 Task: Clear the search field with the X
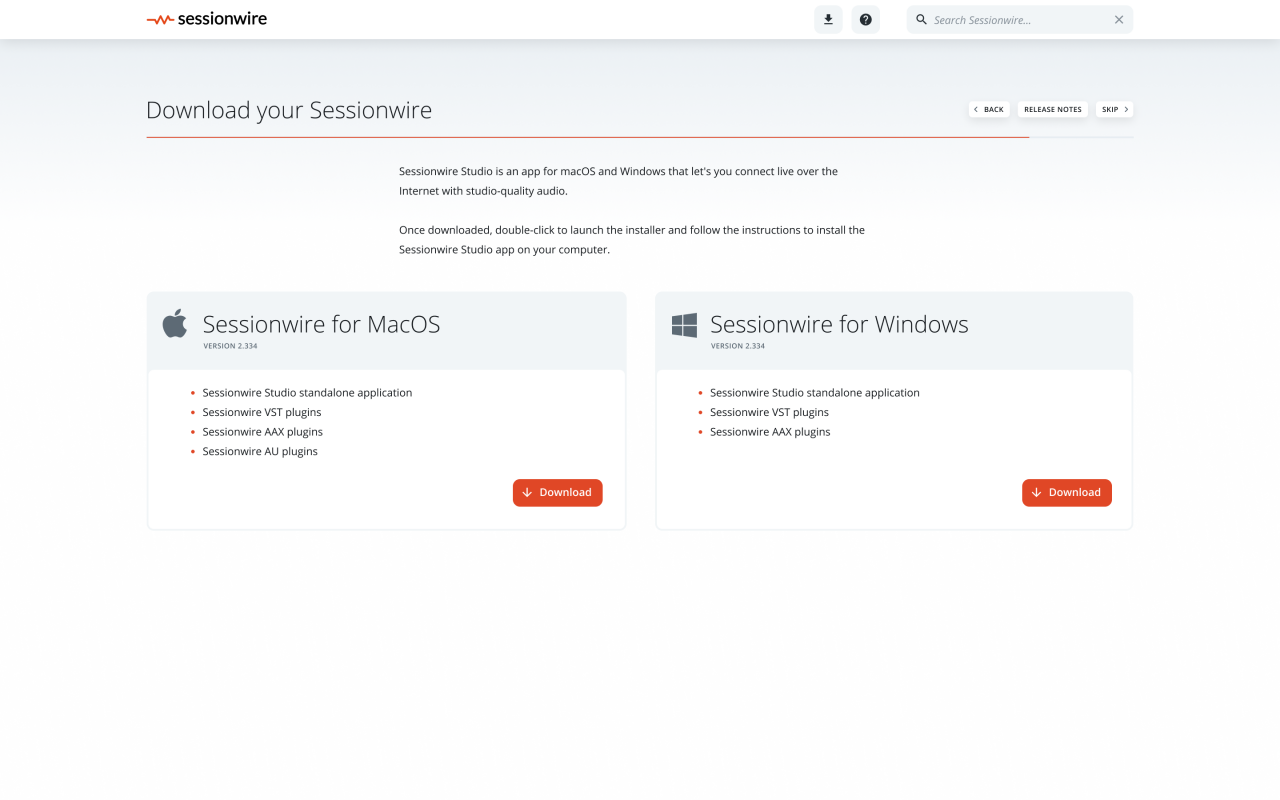1119,19
